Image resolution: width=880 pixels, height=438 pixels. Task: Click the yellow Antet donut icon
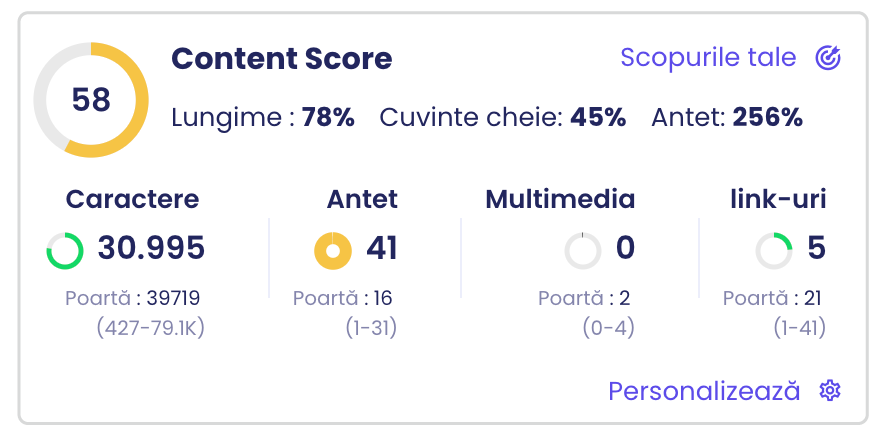333,250
